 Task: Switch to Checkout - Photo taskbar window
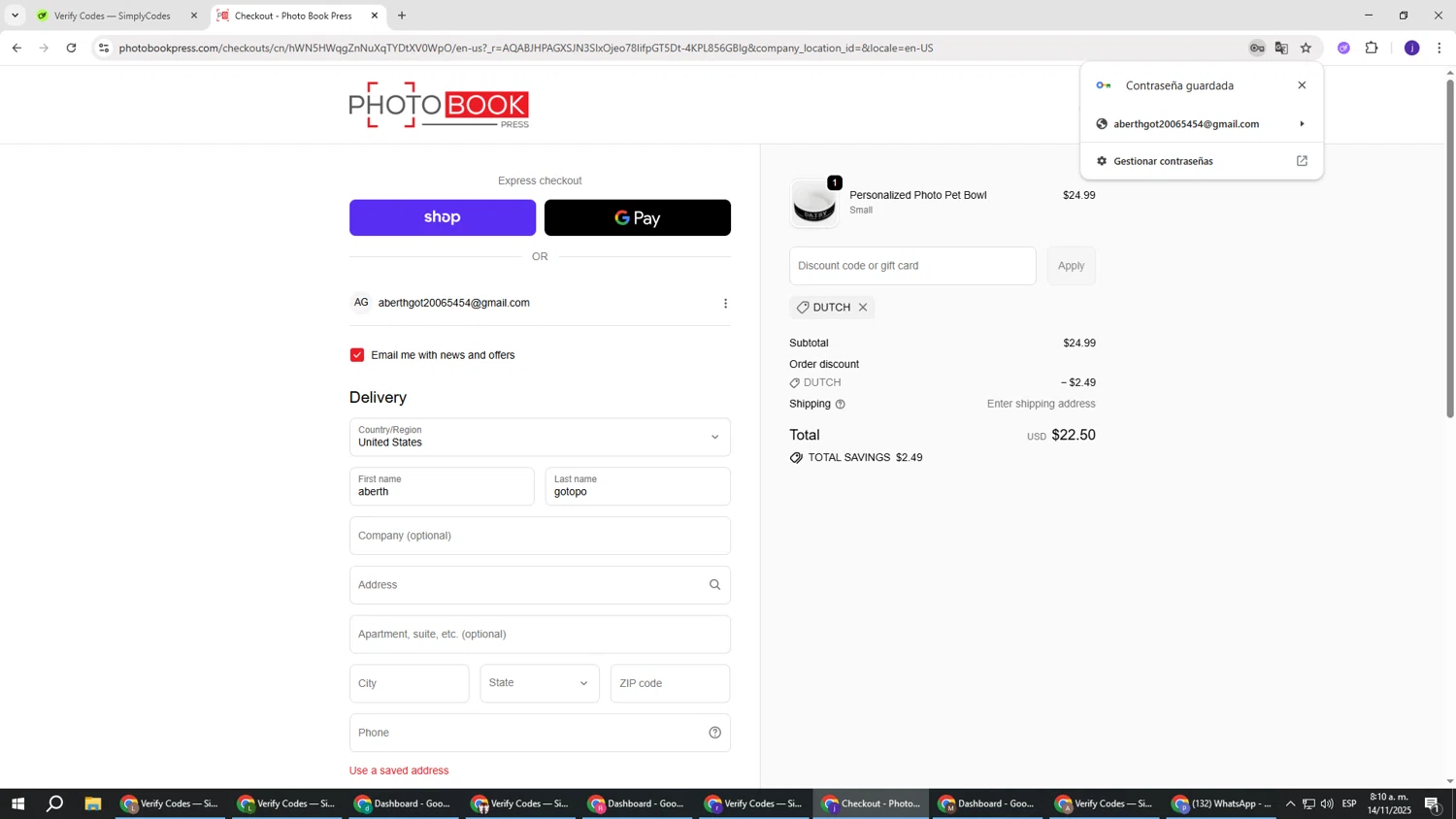[871, 803]
